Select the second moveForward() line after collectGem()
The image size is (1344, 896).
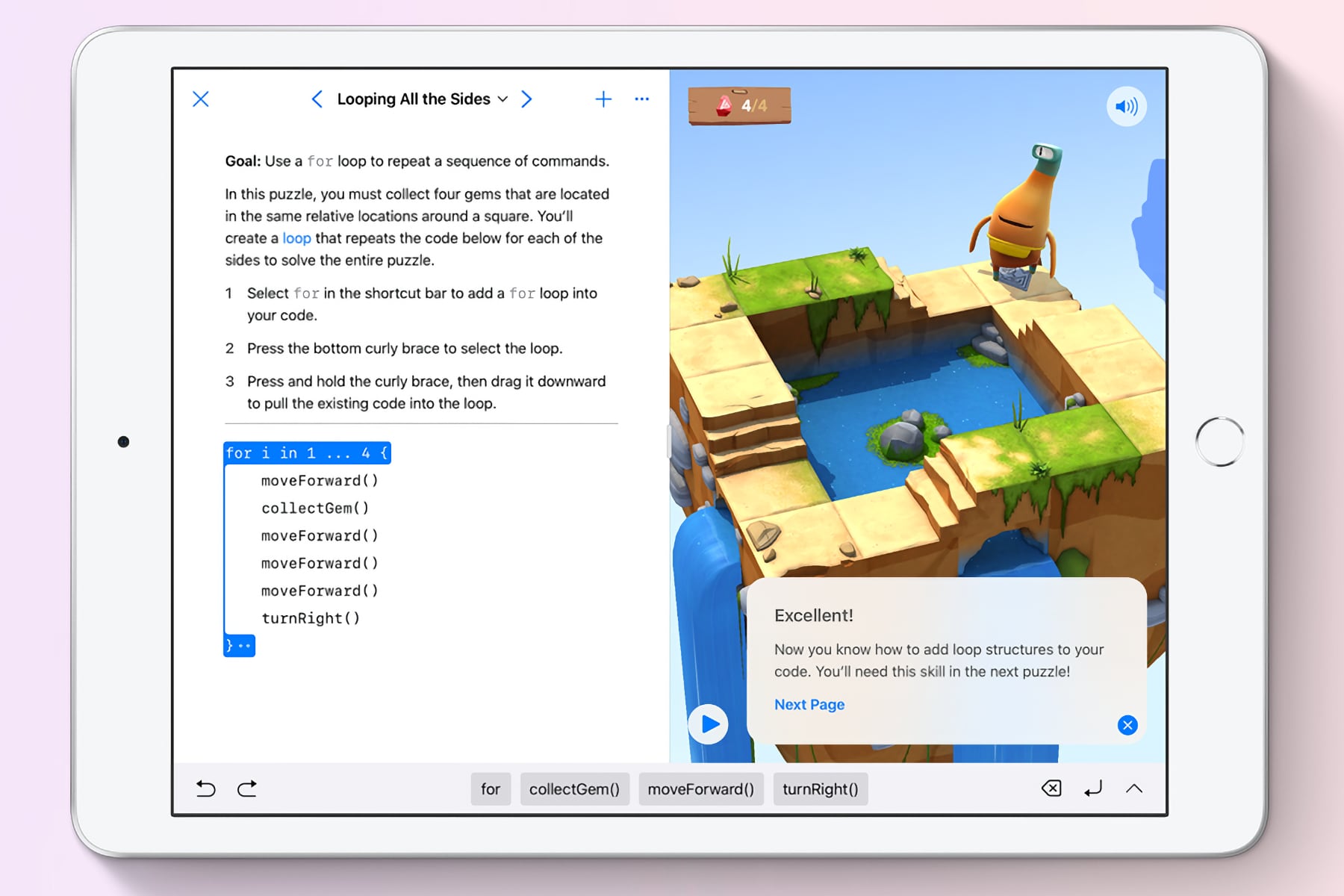click(x=320, y=536)
